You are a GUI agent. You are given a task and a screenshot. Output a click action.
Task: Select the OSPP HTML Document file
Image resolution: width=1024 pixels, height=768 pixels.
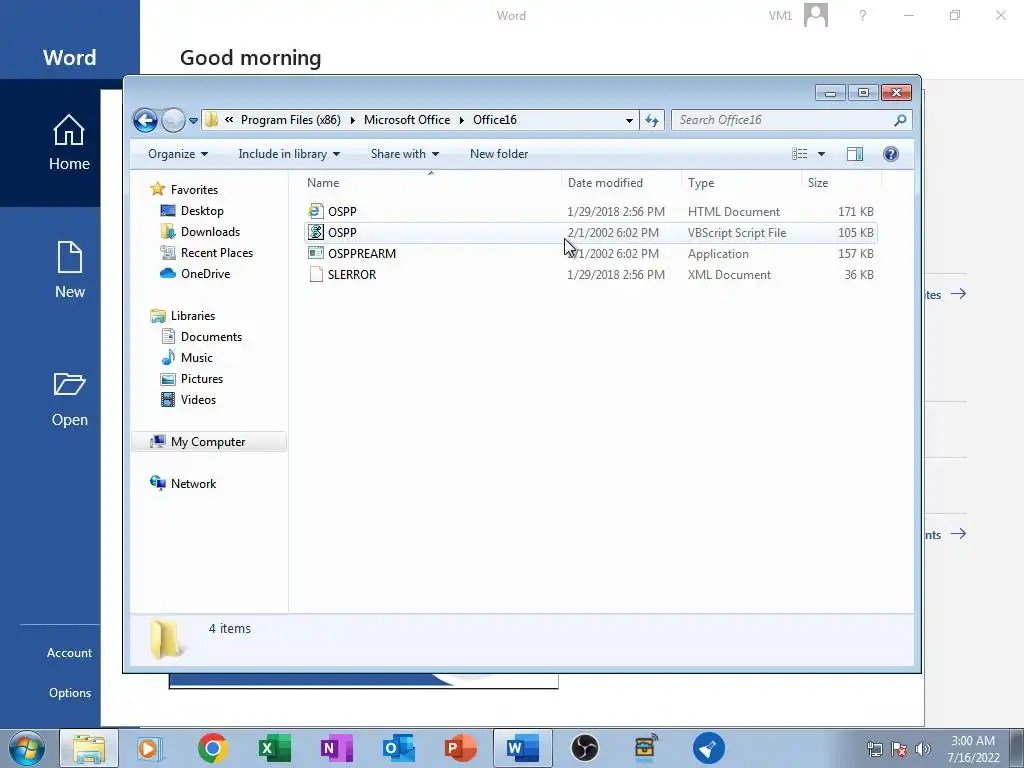click(x=590, y=212)
